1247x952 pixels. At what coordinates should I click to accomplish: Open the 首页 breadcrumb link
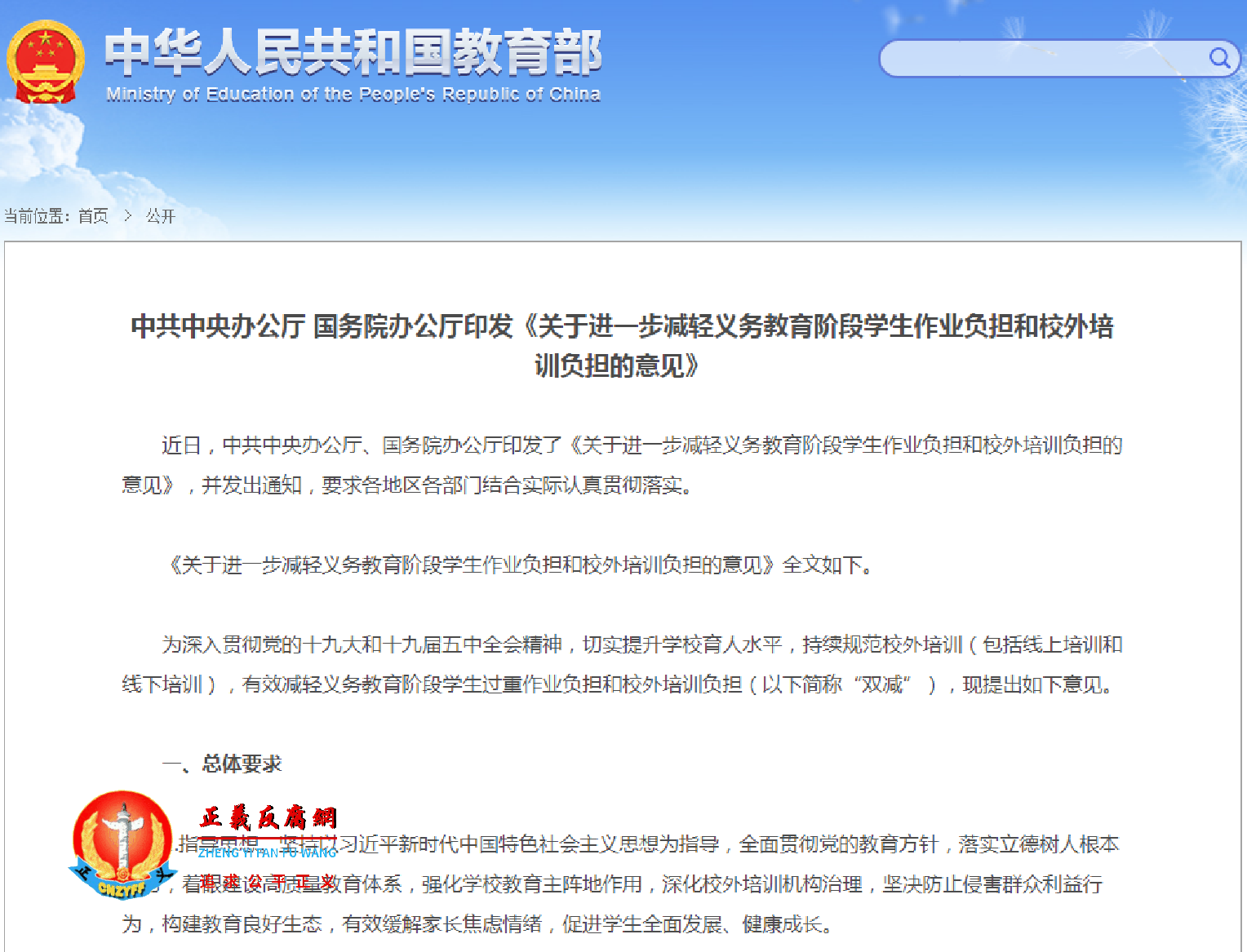click(x=92, y=215)
